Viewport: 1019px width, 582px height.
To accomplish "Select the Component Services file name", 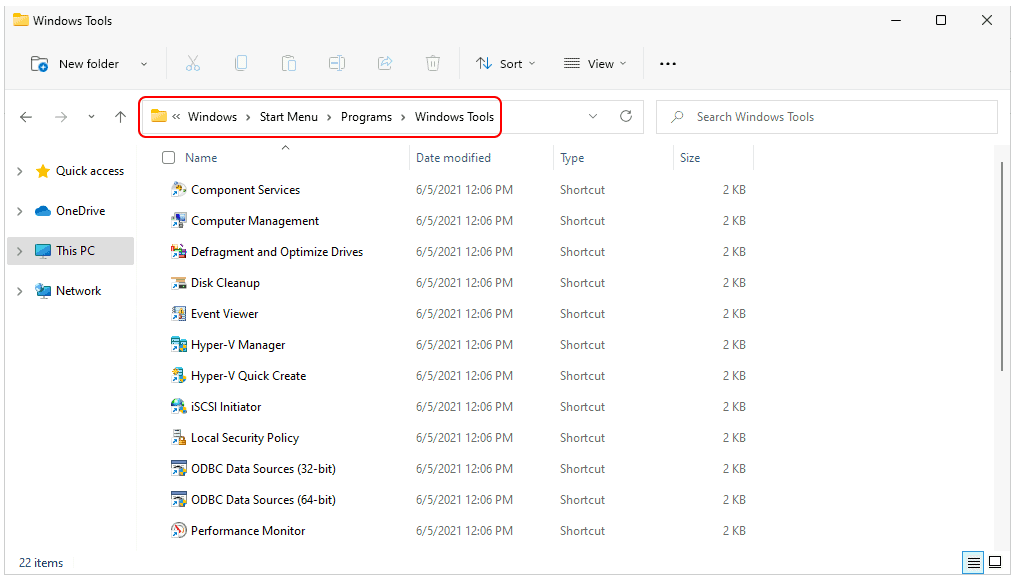I will tap(246, 190).
